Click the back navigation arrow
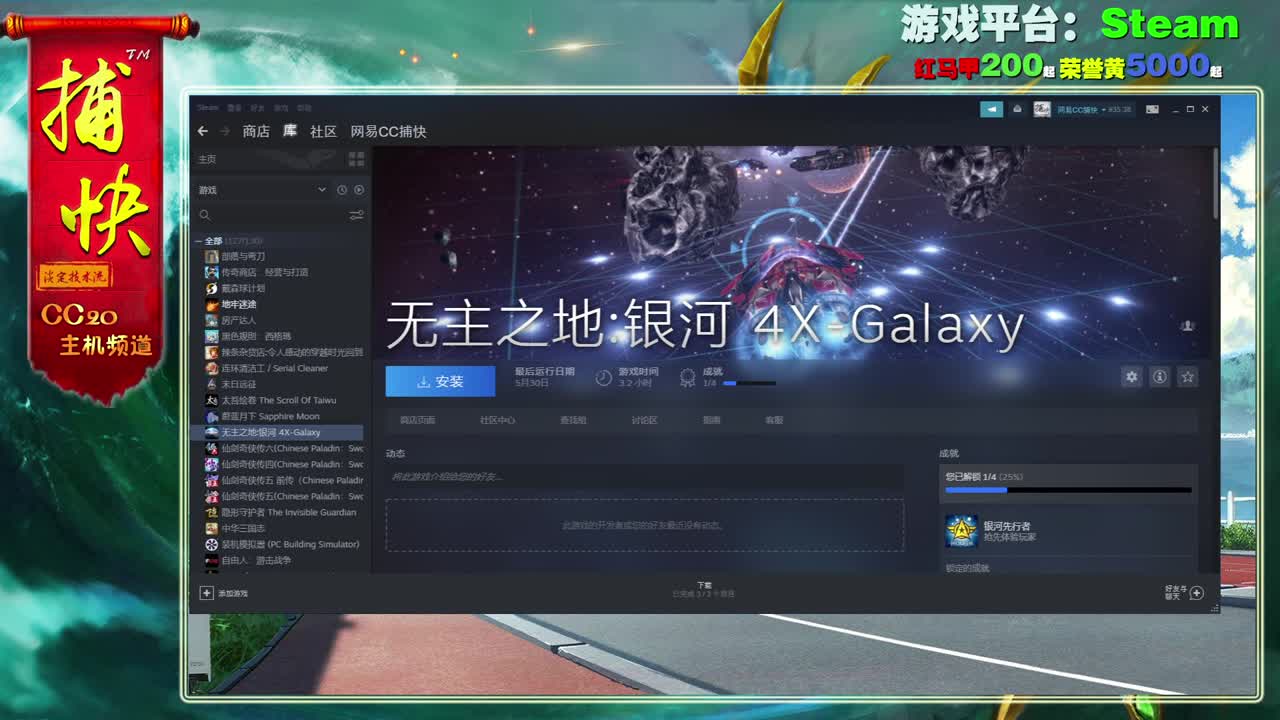This screenshot has width=1280, height=720. tap(203, 131)
